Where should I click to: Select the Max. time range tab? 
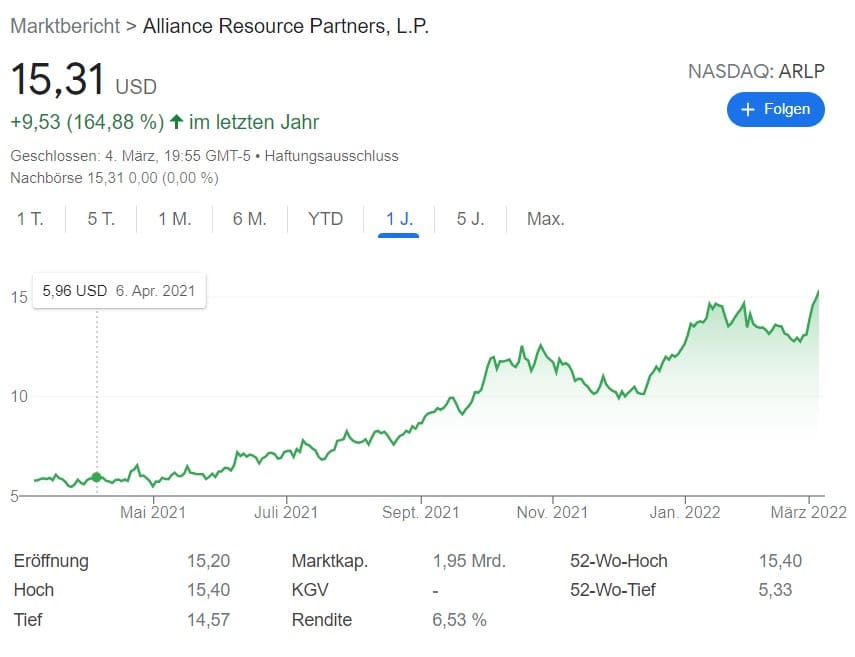click(x=545, y=219)
